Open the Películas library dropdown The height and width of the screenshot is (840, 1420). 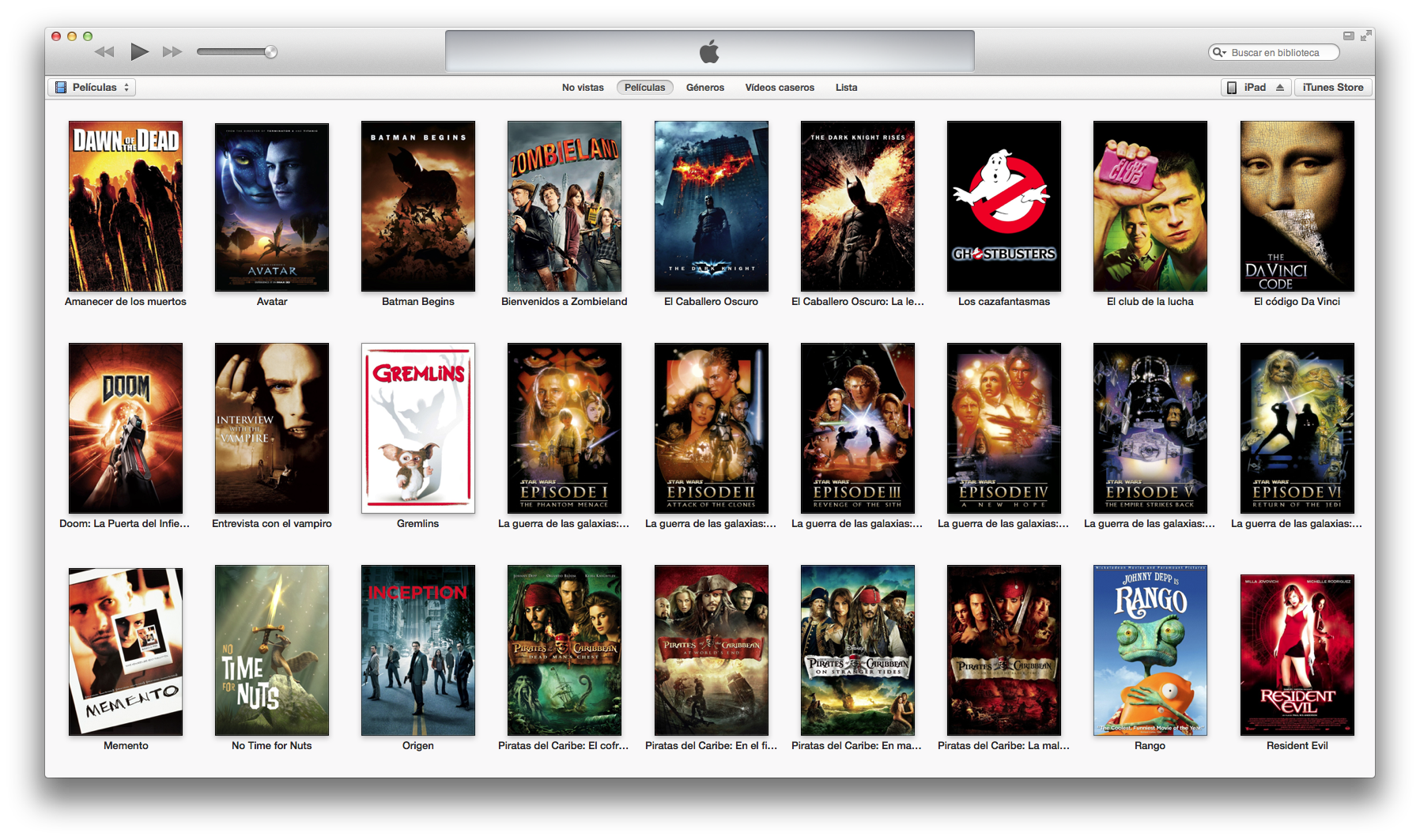tap(92, 88)
